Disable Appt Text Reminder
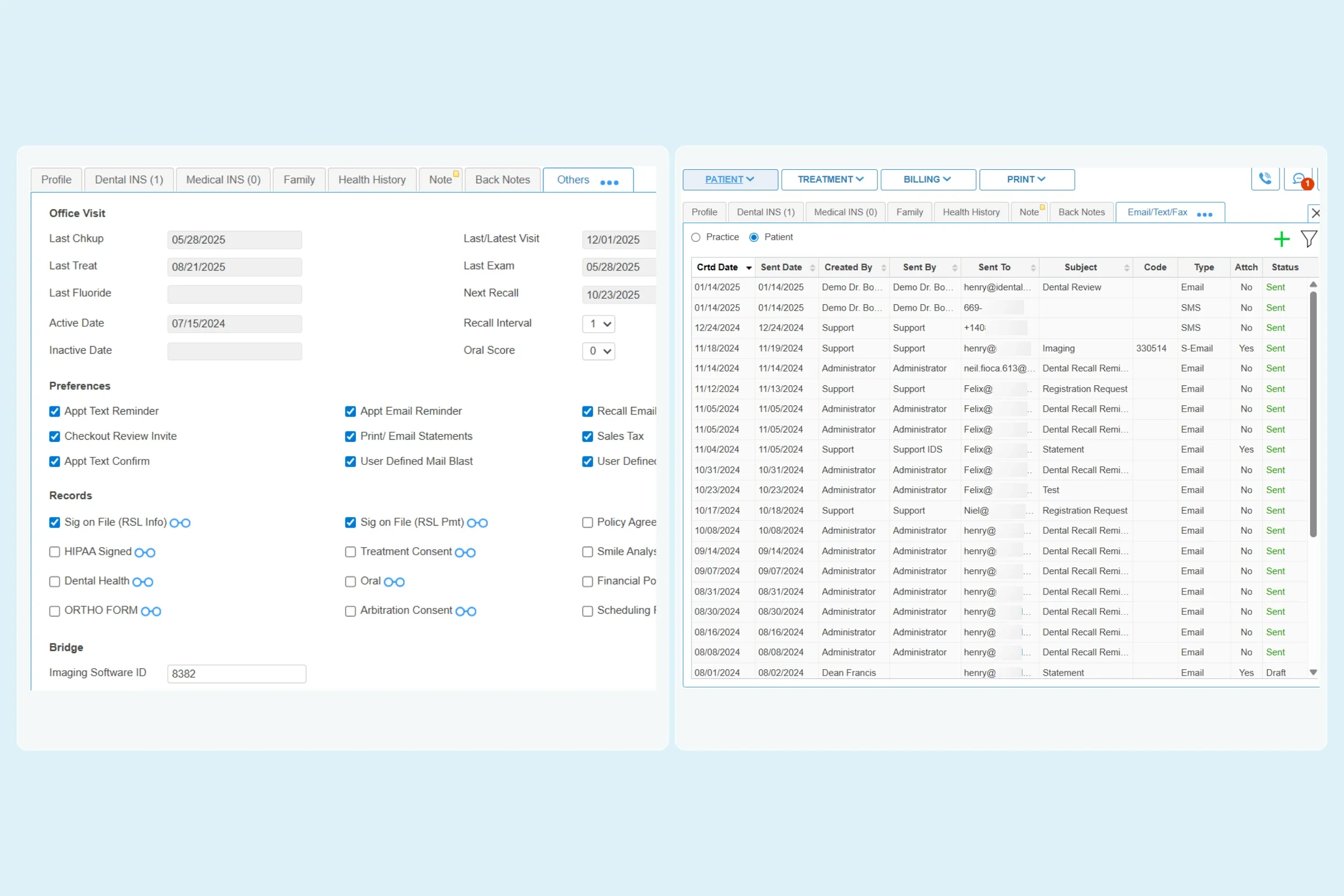This screenshot has width=1344, height=896. tap(54, 411)
